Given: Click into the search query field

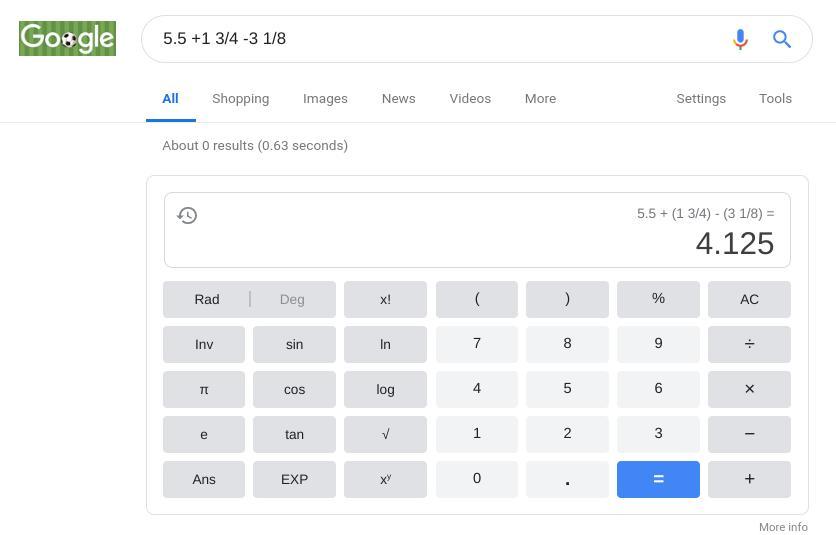Looking at the screenshot, I should [x=430, y=39].
